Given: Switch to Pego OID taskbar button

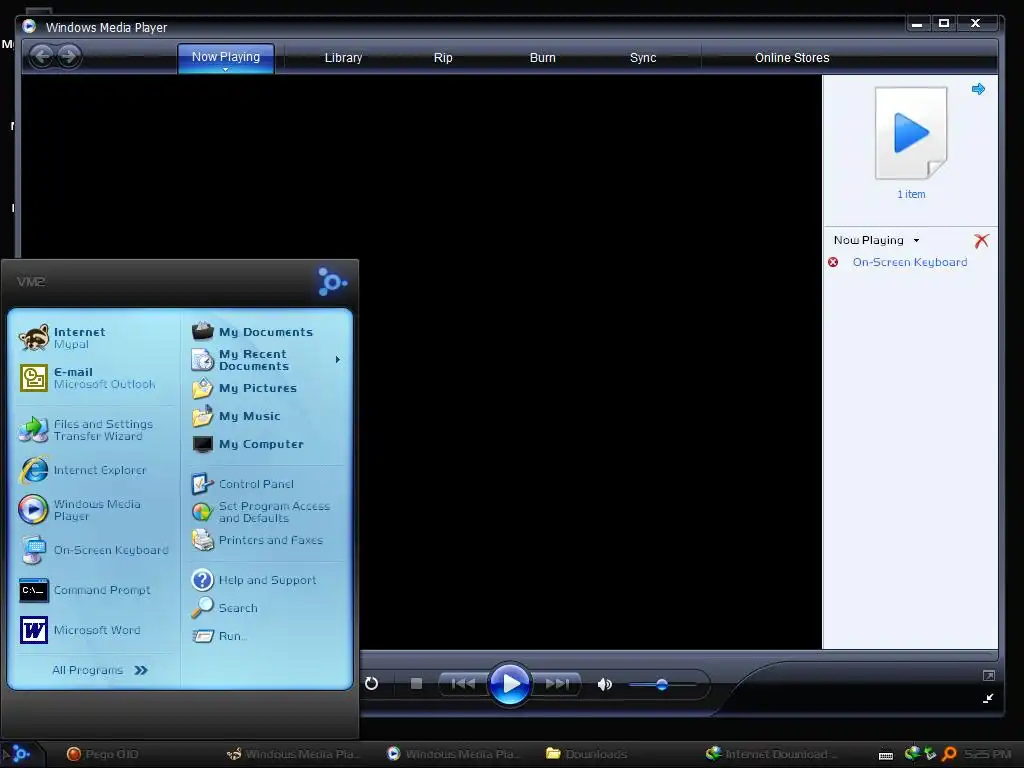Looking at the screenshot, I should pos(104,754).
